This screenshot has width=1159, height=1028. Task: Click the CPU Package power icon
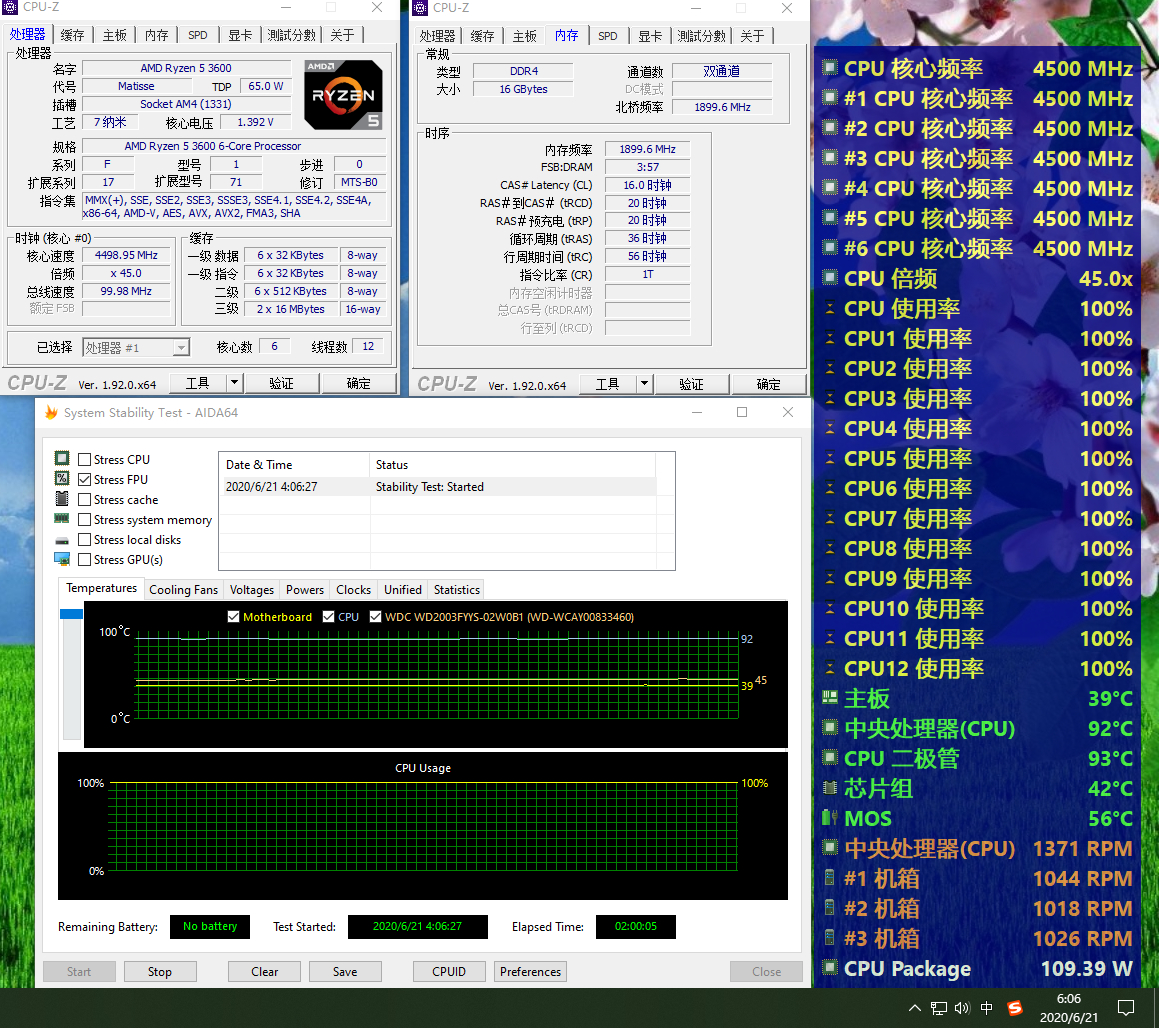(830, 967)
